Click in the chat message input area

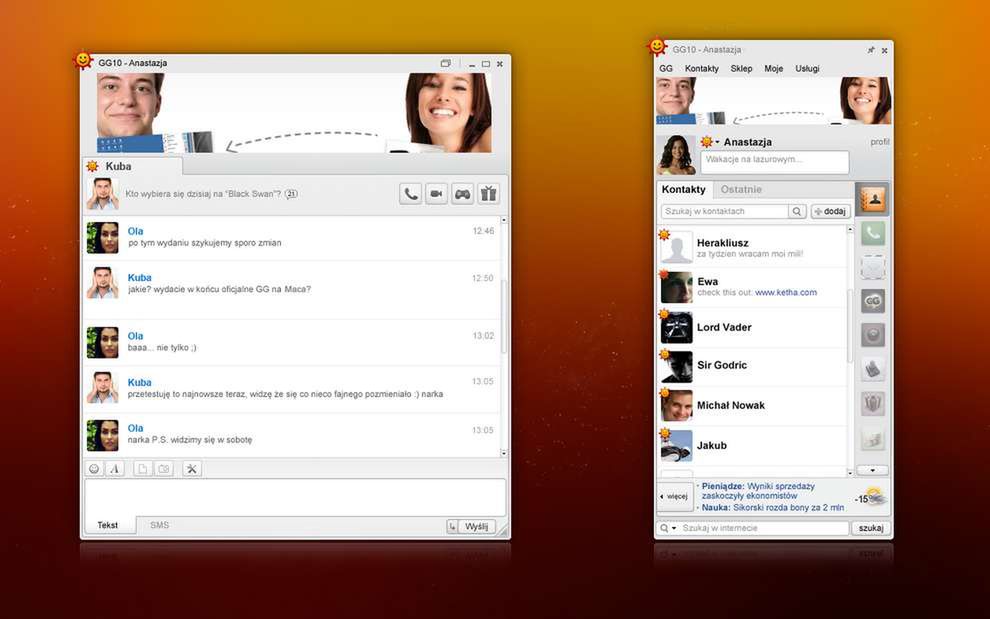[295, 497]
